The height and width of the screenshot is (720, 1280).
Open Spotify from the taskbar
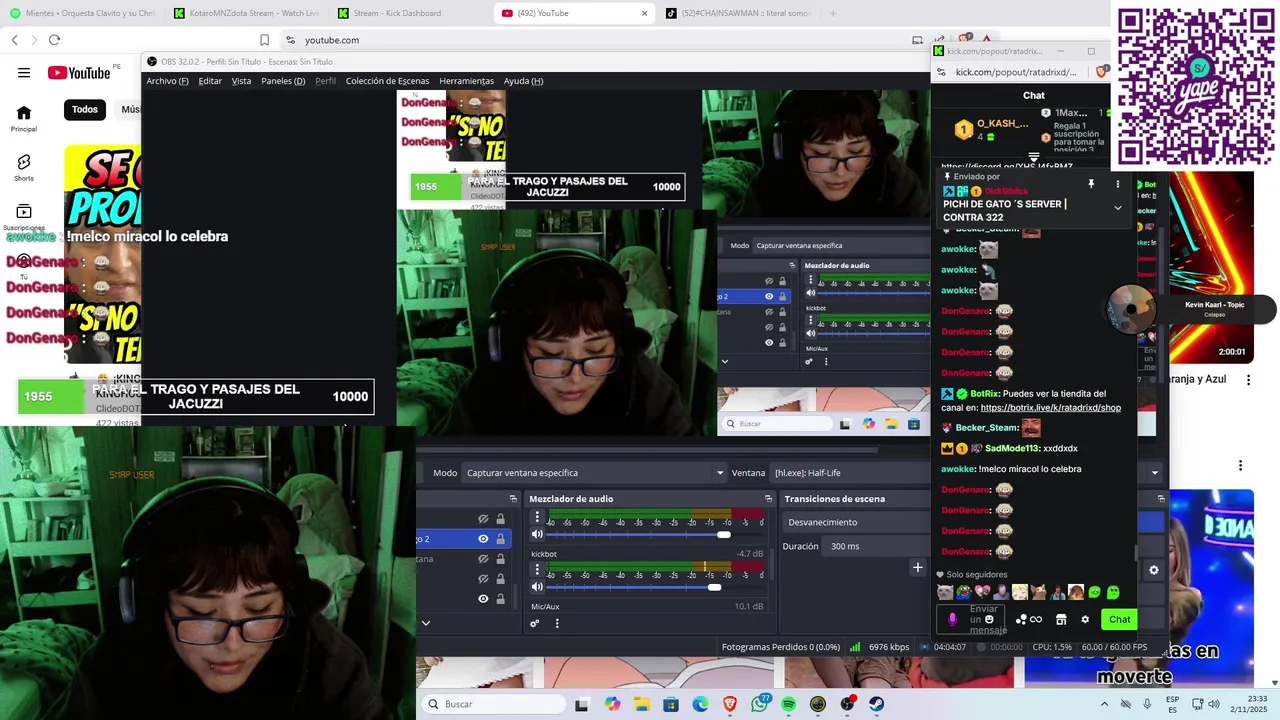(789, 704)
